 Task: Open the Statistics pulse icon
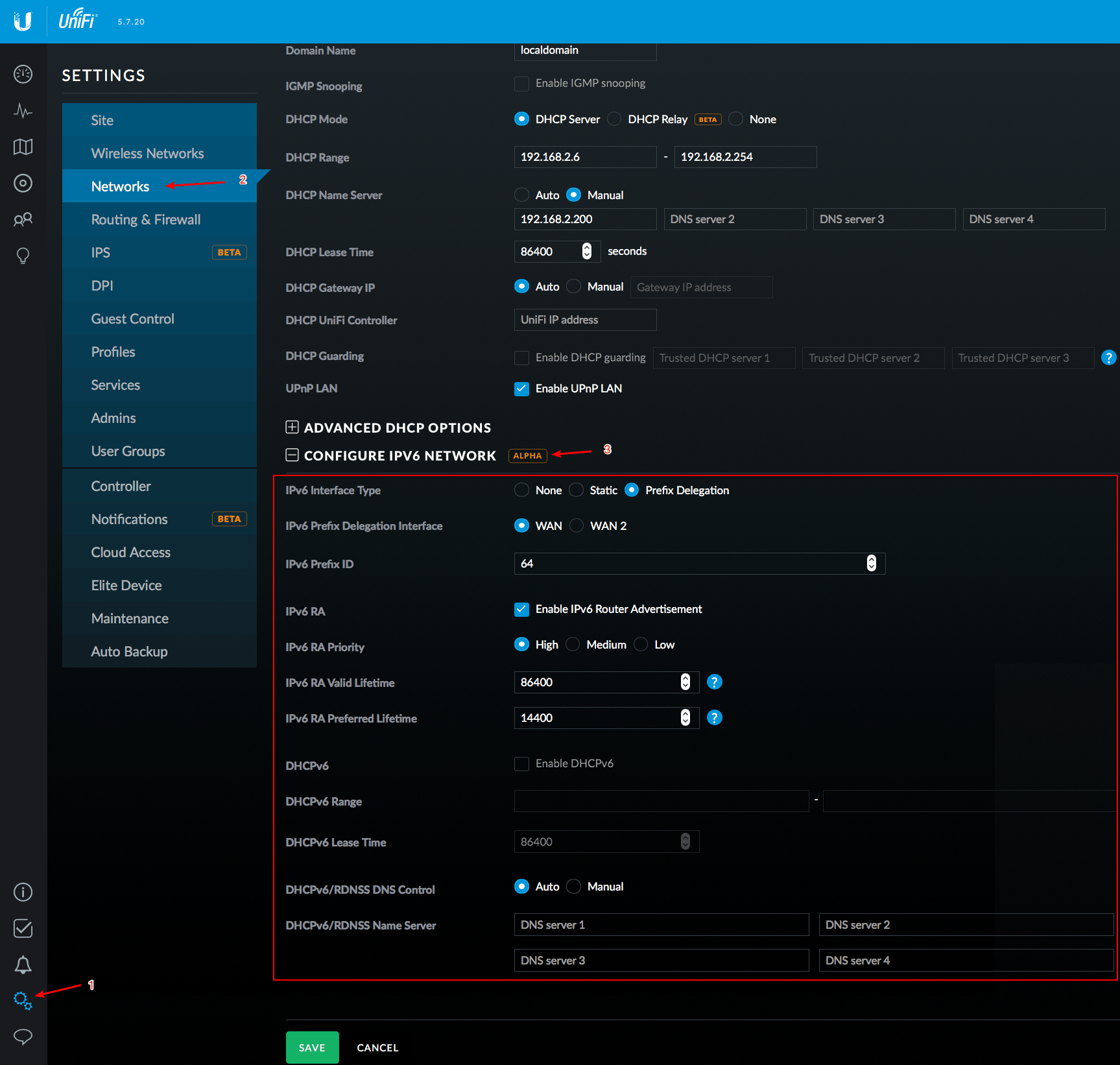(x=23, y=111)
